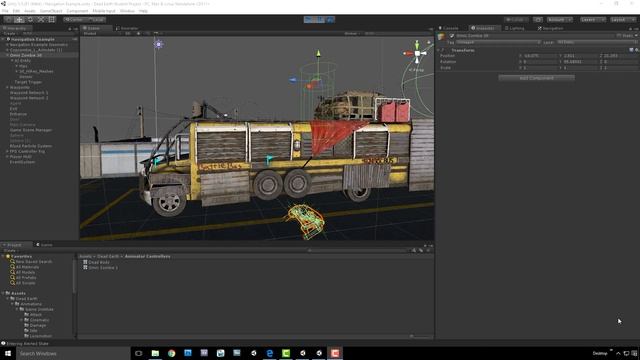
Task: Toggle Omni Zombie active checkbox in Inspector
Action: (452, 36)
